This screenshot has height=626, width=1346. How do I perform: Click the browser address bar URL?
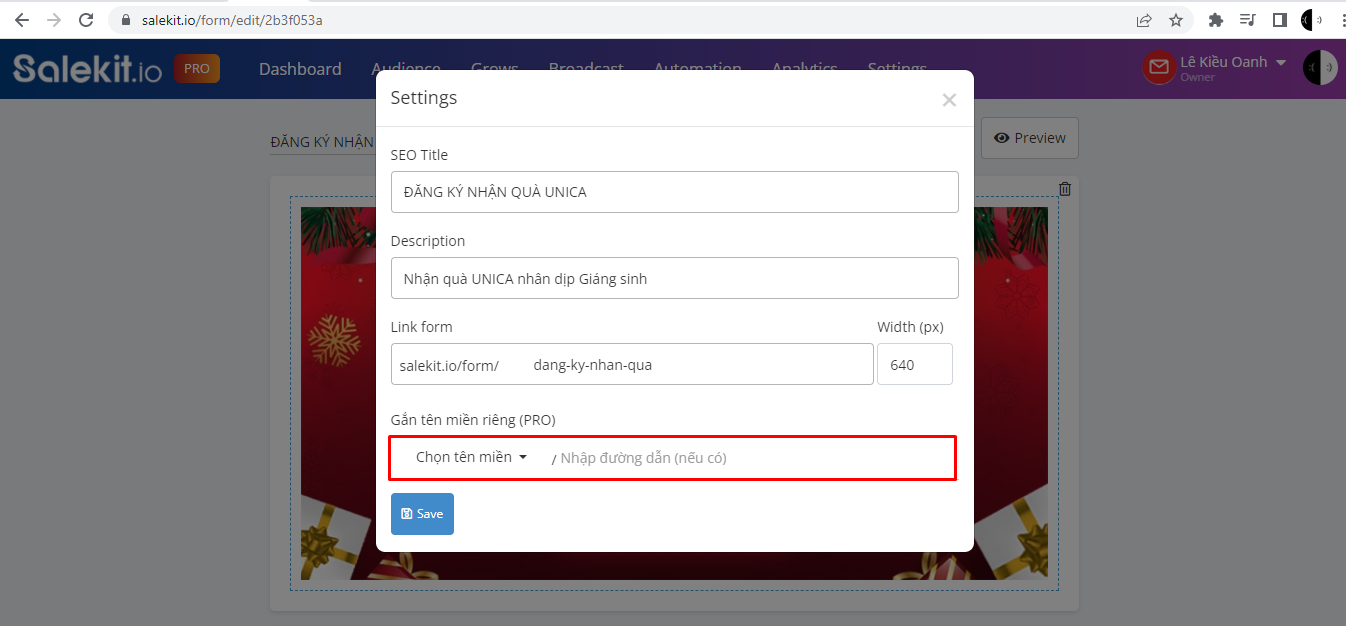pos(232,20)
